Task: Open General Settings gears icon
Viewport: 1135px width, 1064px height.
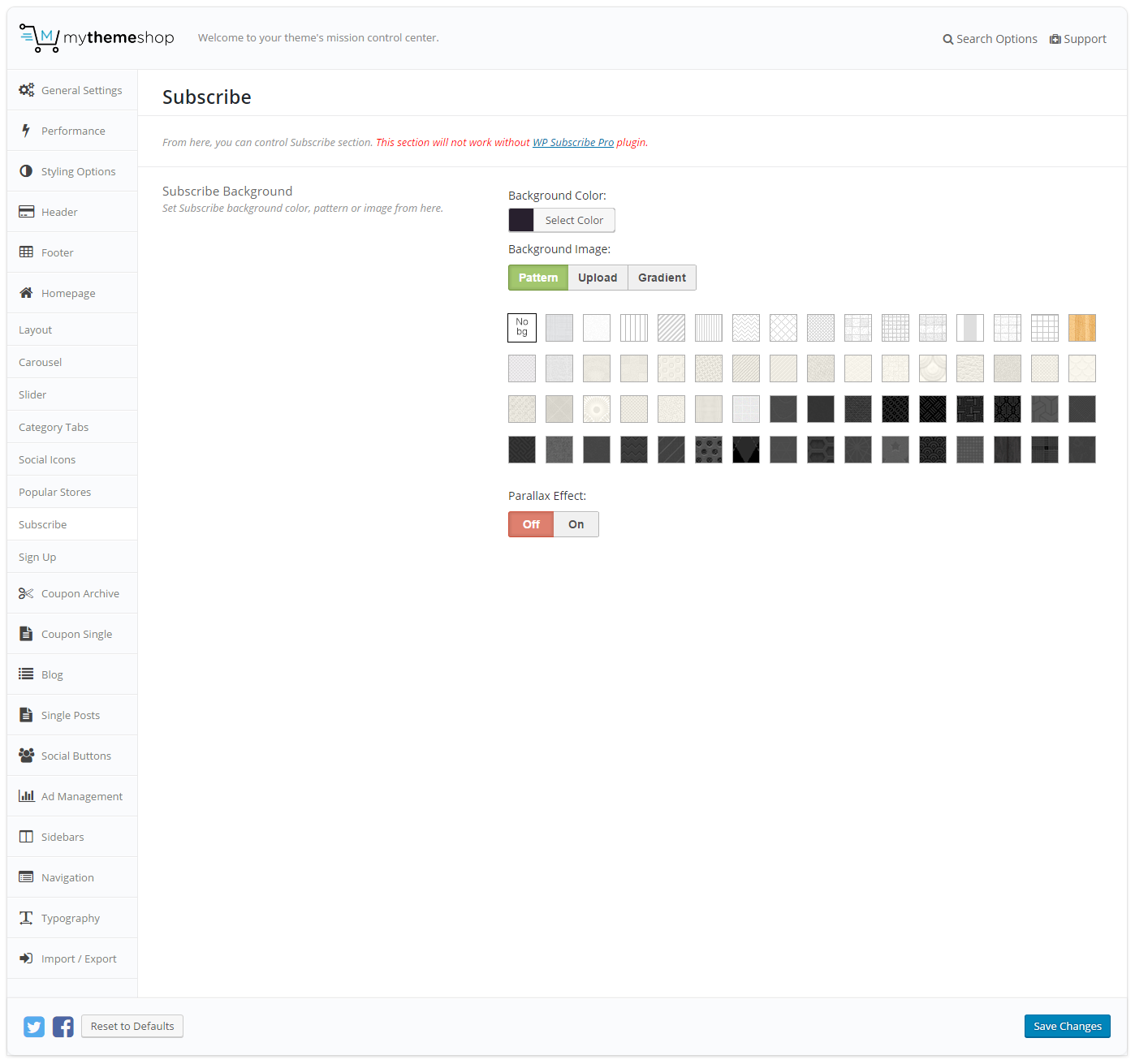Action: [26, 90]
